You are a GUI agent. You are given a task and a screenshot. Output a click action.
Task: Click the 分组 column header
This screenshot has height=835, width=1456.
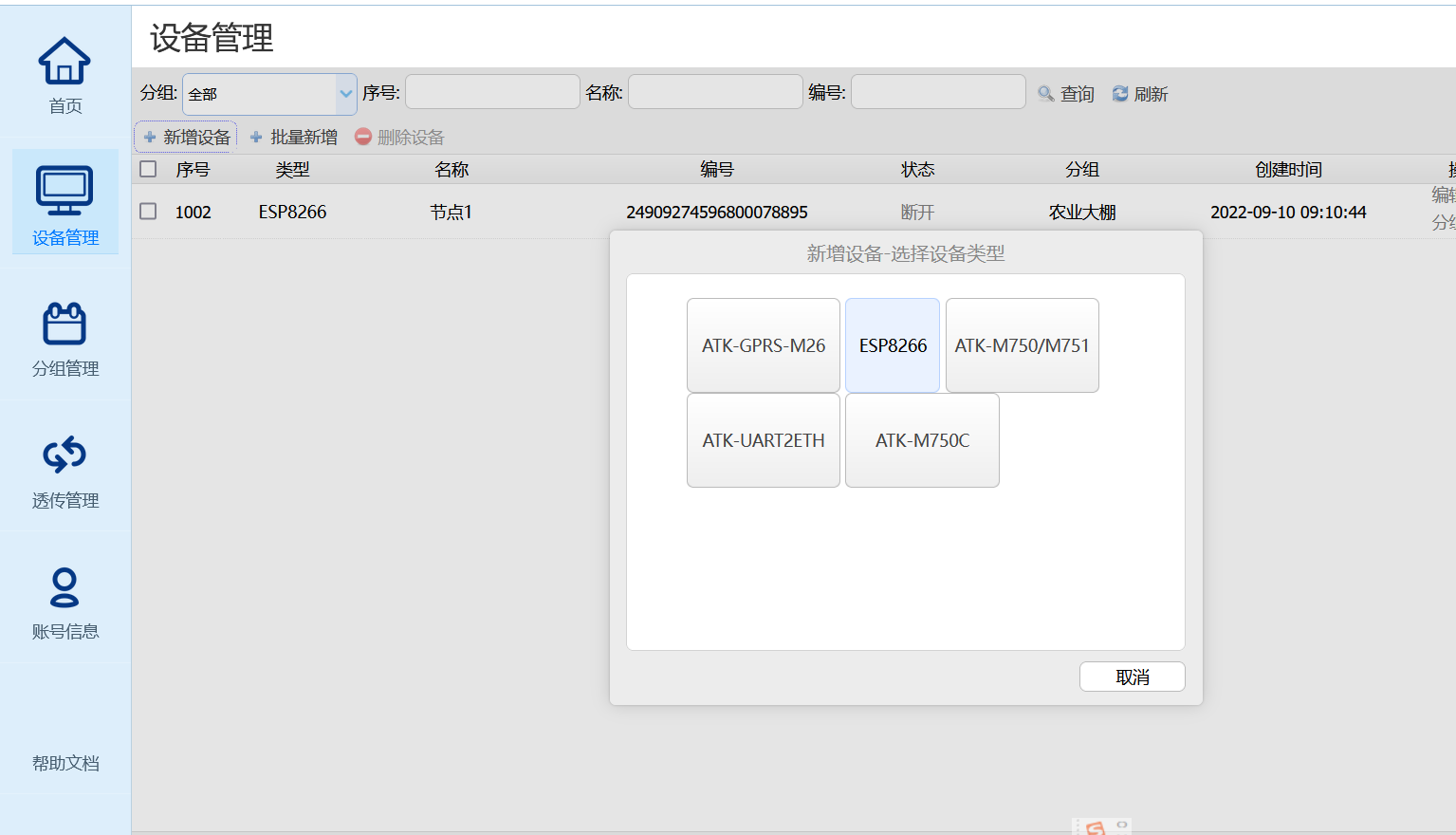pyautogui.click(x=1082, y=169)
